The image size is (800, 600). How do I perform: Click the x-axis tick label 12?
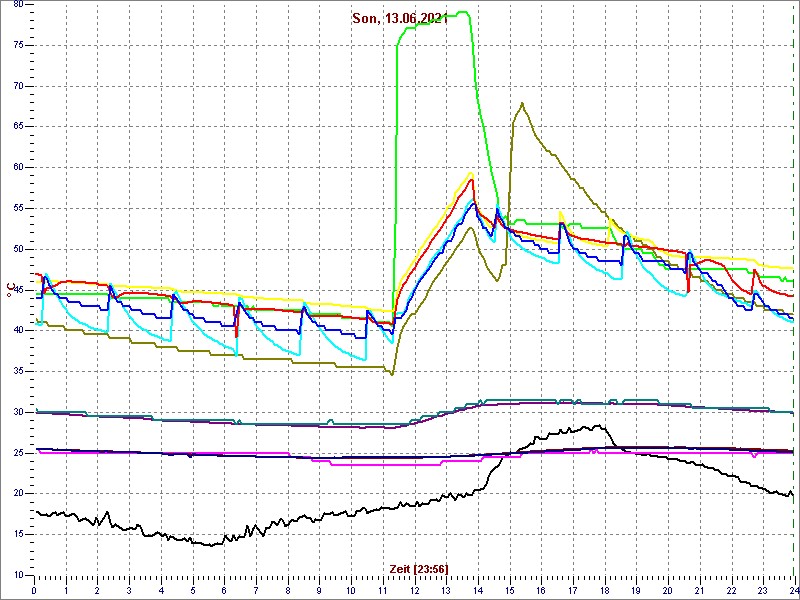click(414, 591)
